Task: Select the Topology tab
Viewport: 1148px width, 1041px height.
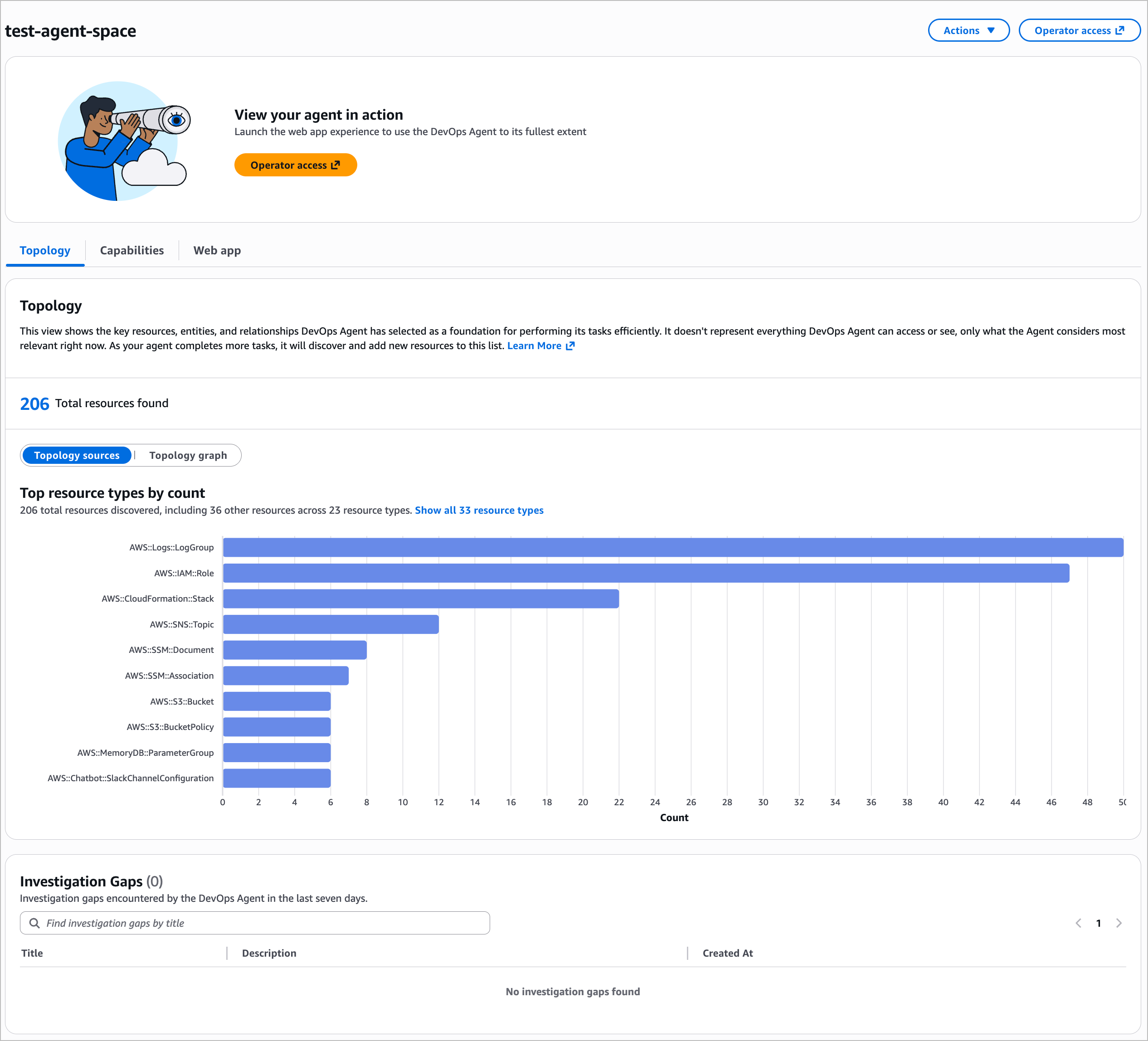Action: (x=45, y=251)
